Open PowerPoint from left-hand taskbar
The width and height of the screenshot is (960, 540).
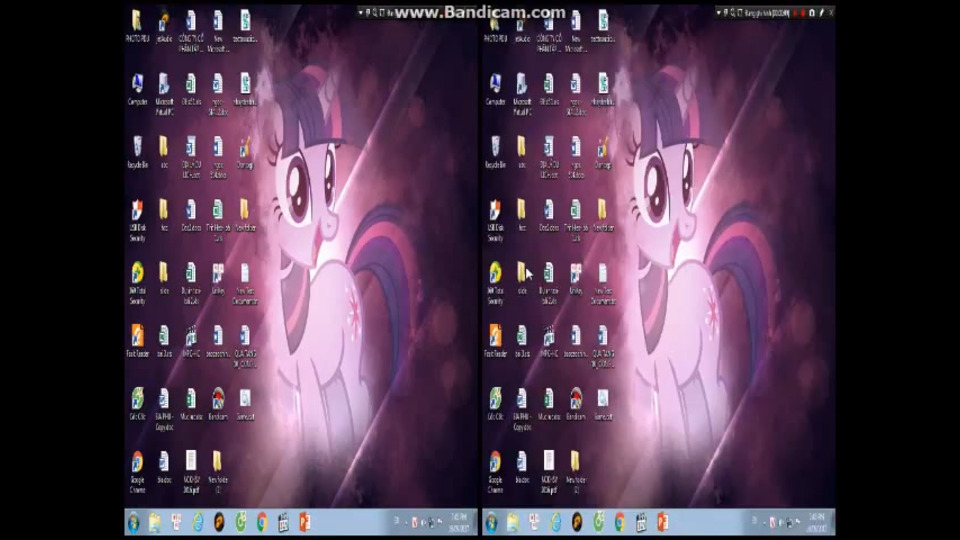click(304, 522)
